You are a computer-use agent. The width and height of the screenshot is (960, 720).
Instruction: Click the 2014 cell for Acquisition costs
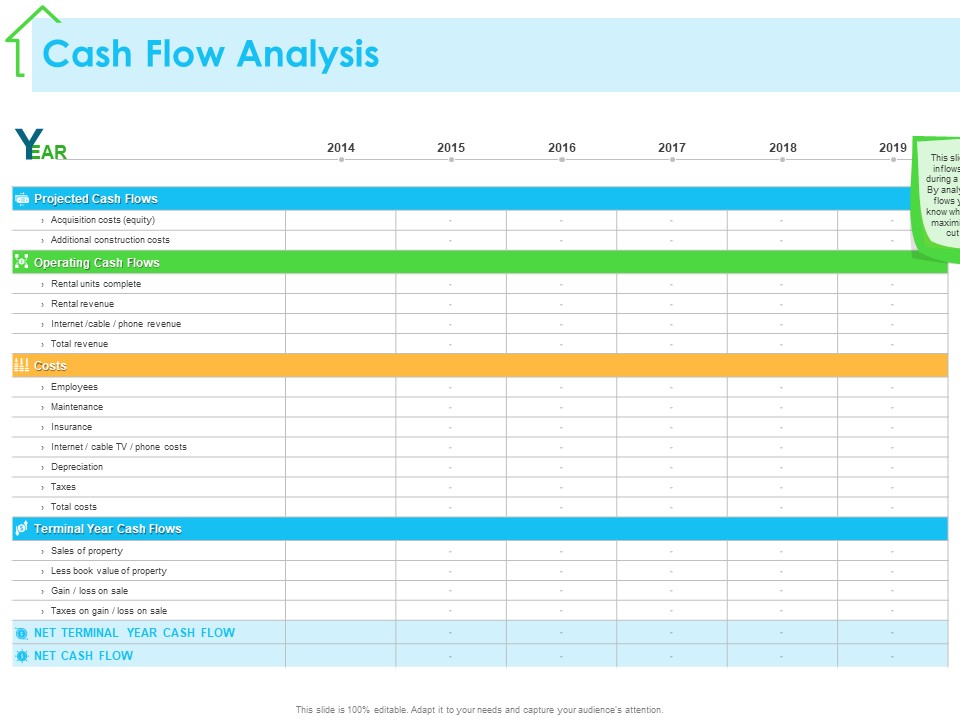click(340, 220)
